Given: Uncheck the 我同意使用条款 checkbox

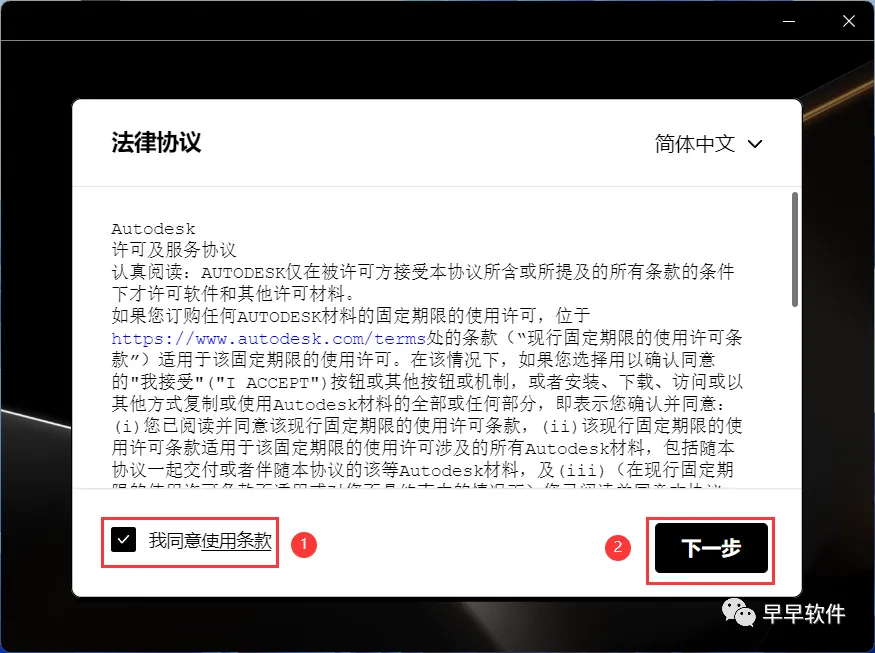Looking at the screenshot, I should [x=123, y=540].
